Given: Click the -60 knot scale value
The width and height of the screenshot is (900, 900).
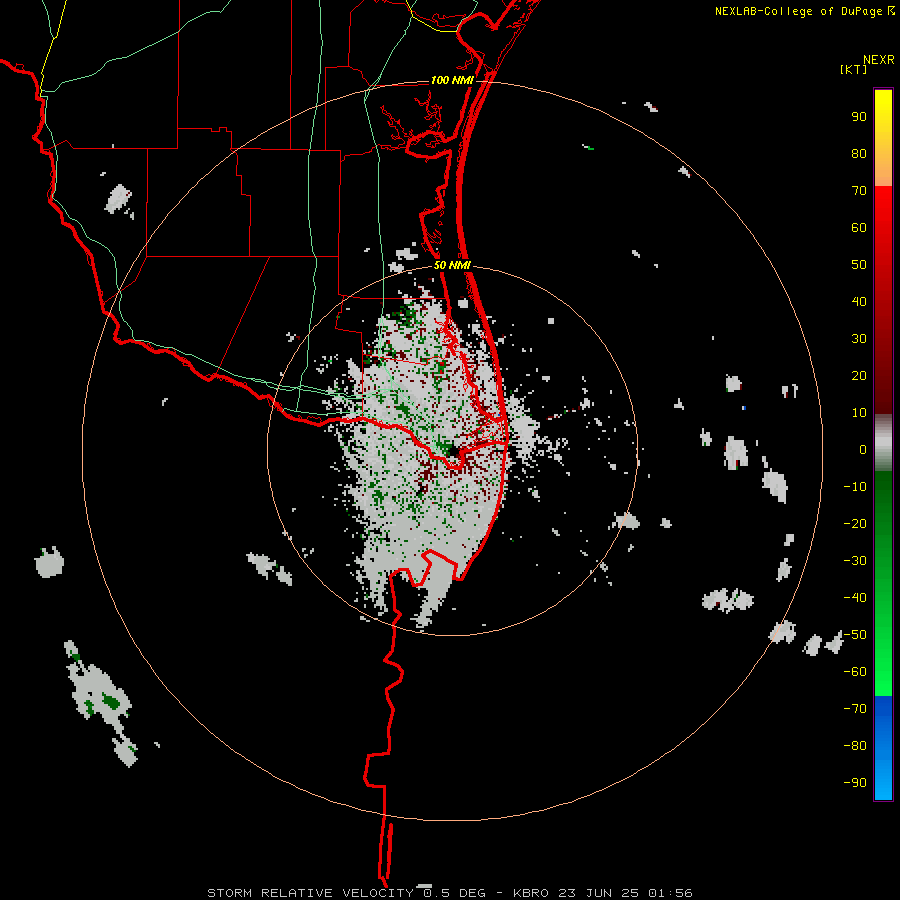Looking at the screenshot, I should click(x=855, y=672).
